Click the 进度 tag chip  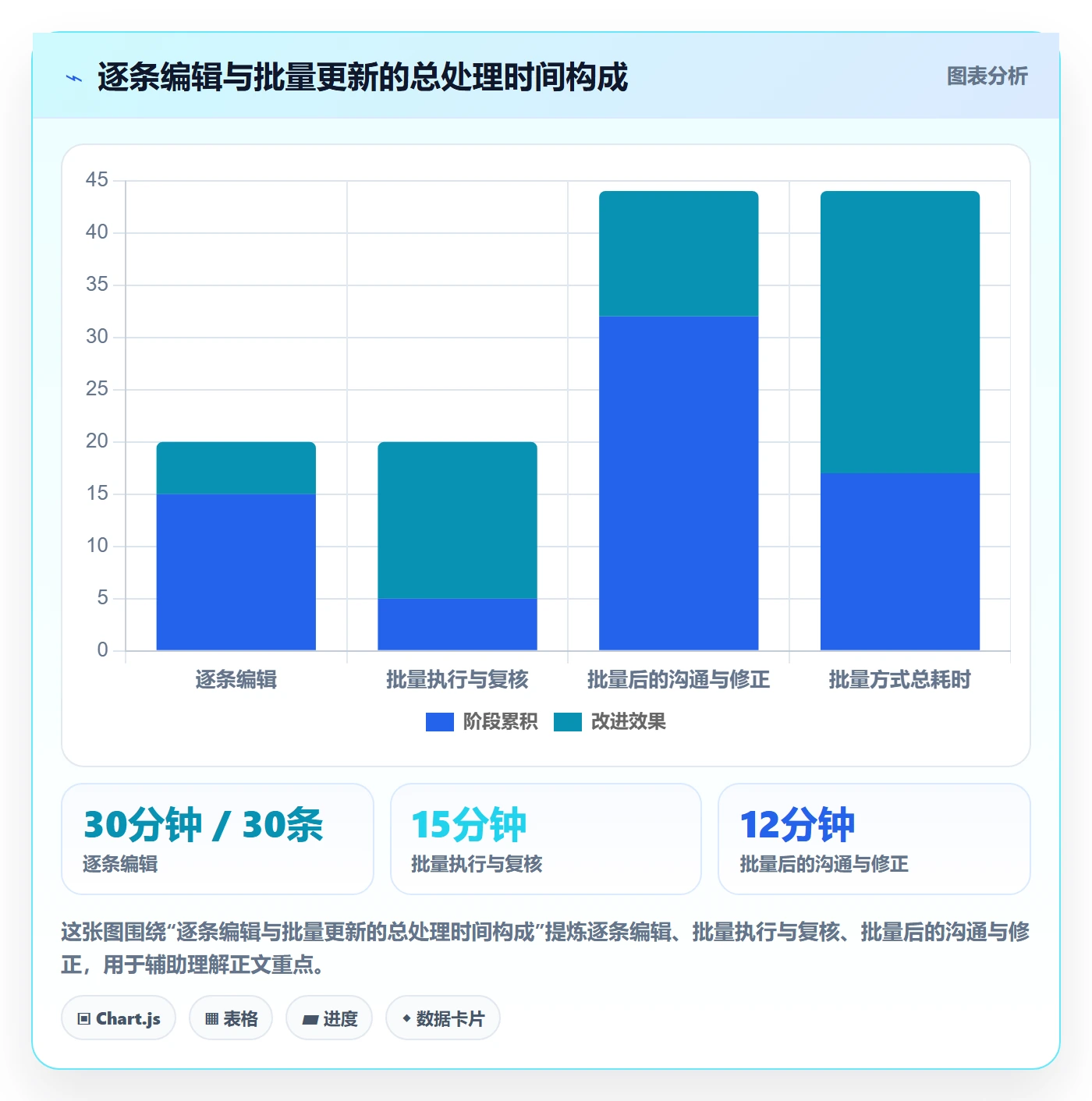(x=329, y=1018)
